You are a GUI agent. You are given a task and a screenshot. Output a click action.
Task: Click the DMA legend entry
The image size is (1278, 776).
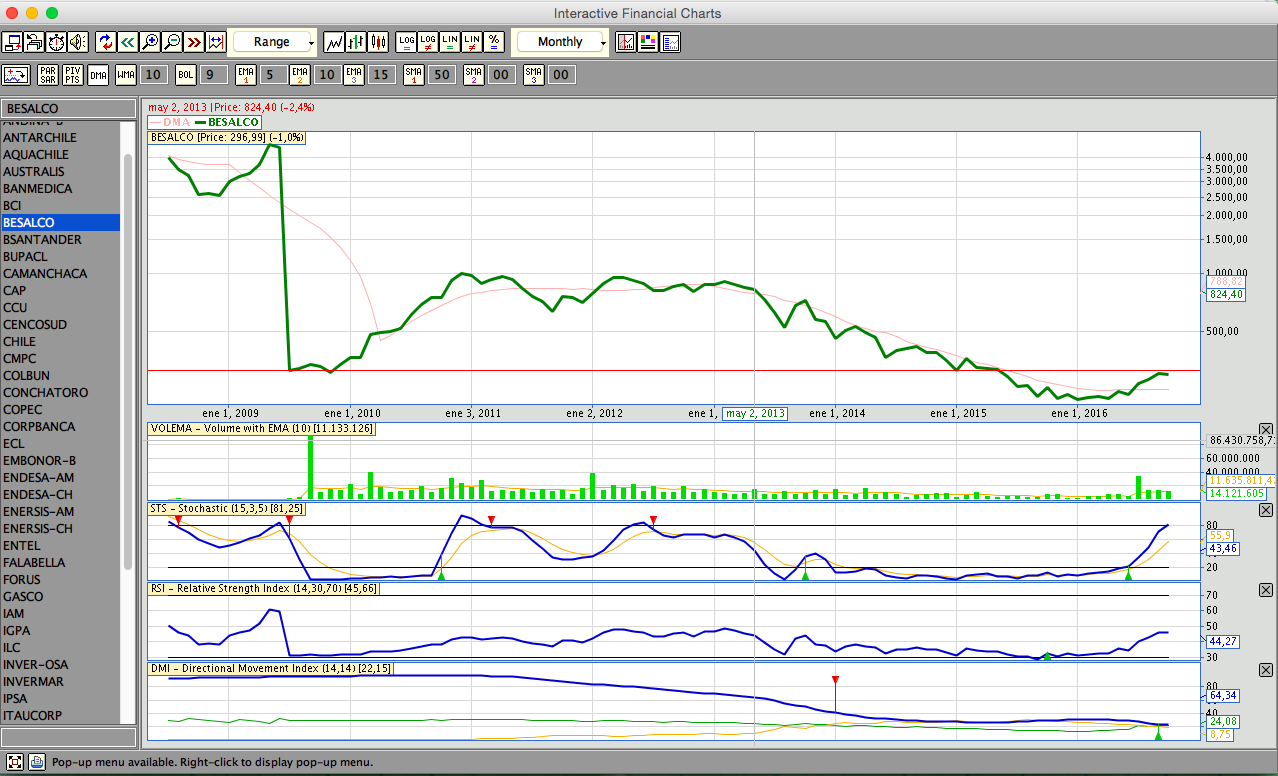168,122
